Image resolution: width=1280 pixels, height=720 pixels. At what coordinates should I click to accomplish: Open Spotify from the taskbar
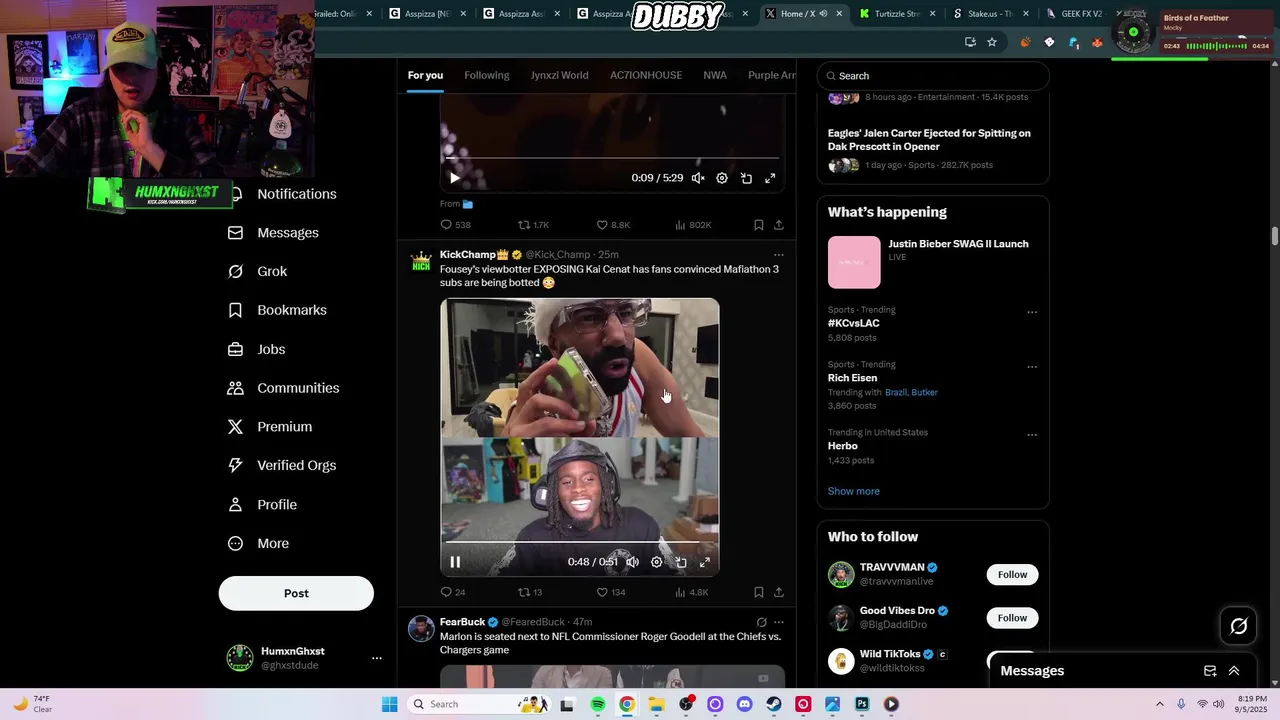[598, 704]
